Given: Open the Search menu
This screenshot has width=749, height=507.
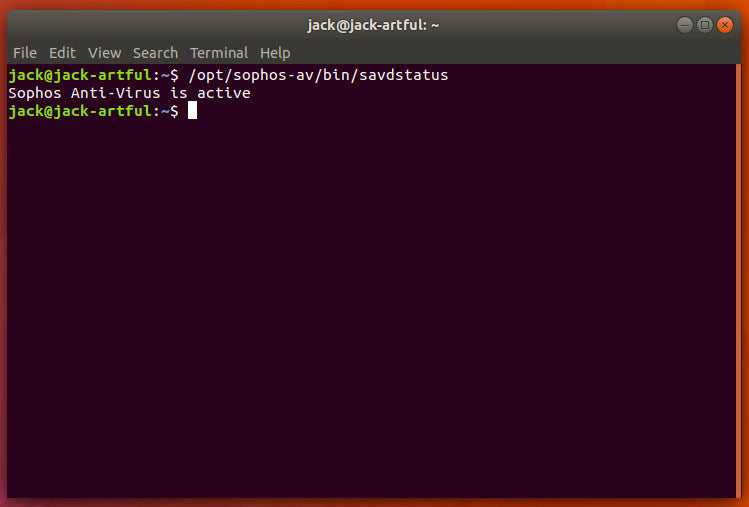Looking at the screenshot, I should click(x=155, y=53).
